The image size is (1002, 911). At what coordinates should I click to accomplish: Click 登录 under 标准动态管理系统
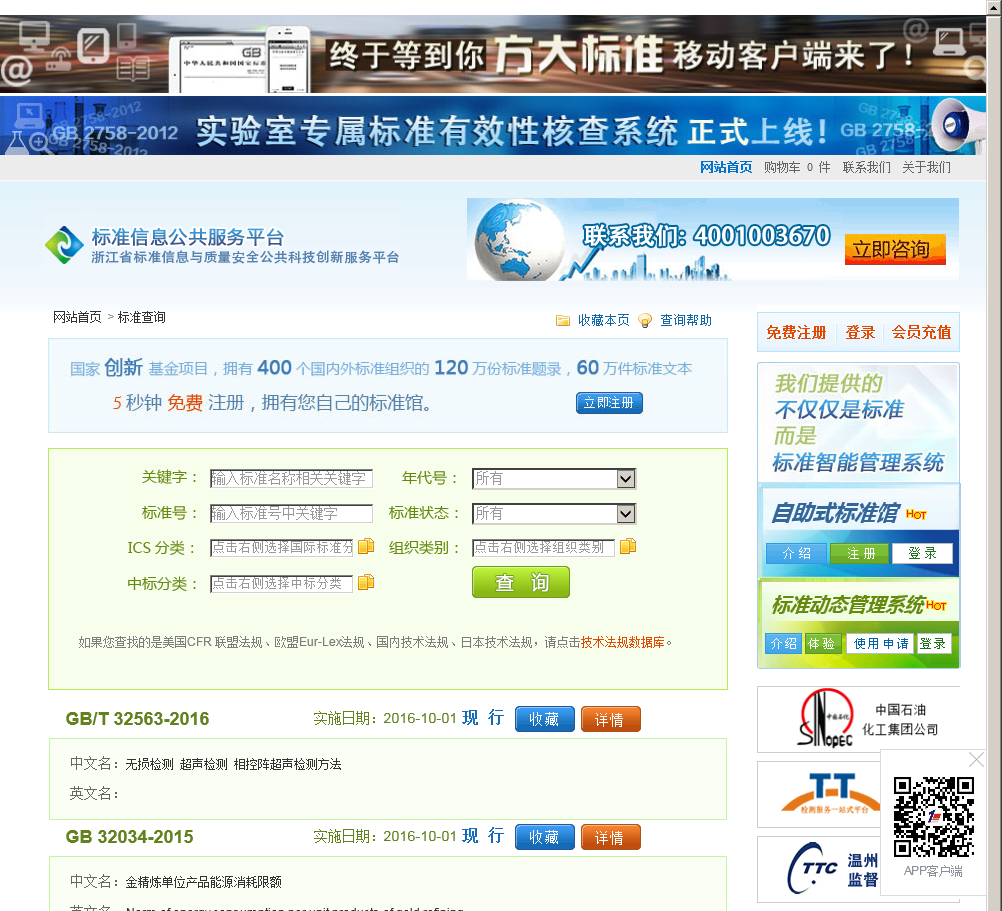click(934, 643)
